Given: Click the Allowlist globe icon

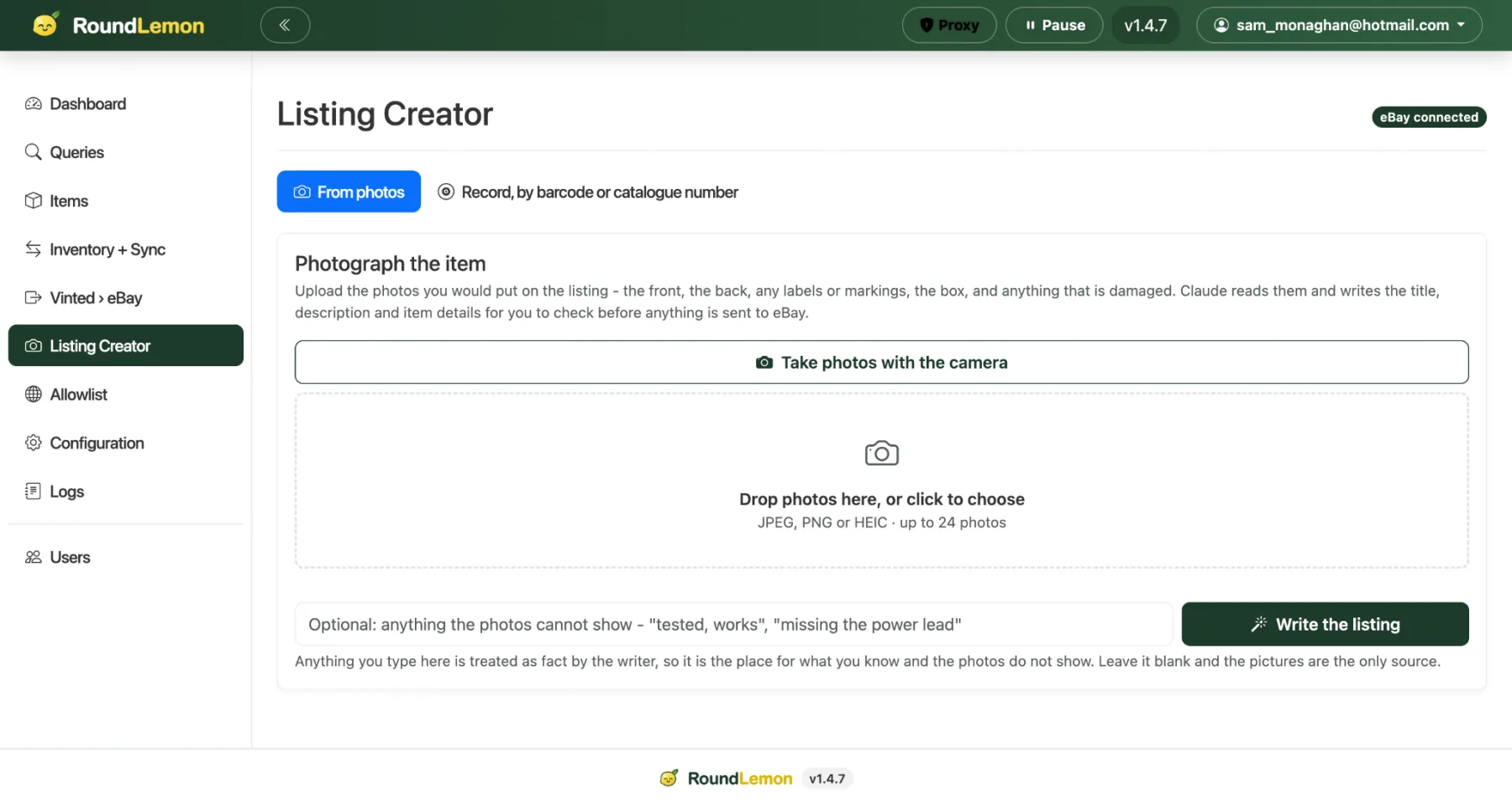Looking at the screenshot, I should coord(34,395).
